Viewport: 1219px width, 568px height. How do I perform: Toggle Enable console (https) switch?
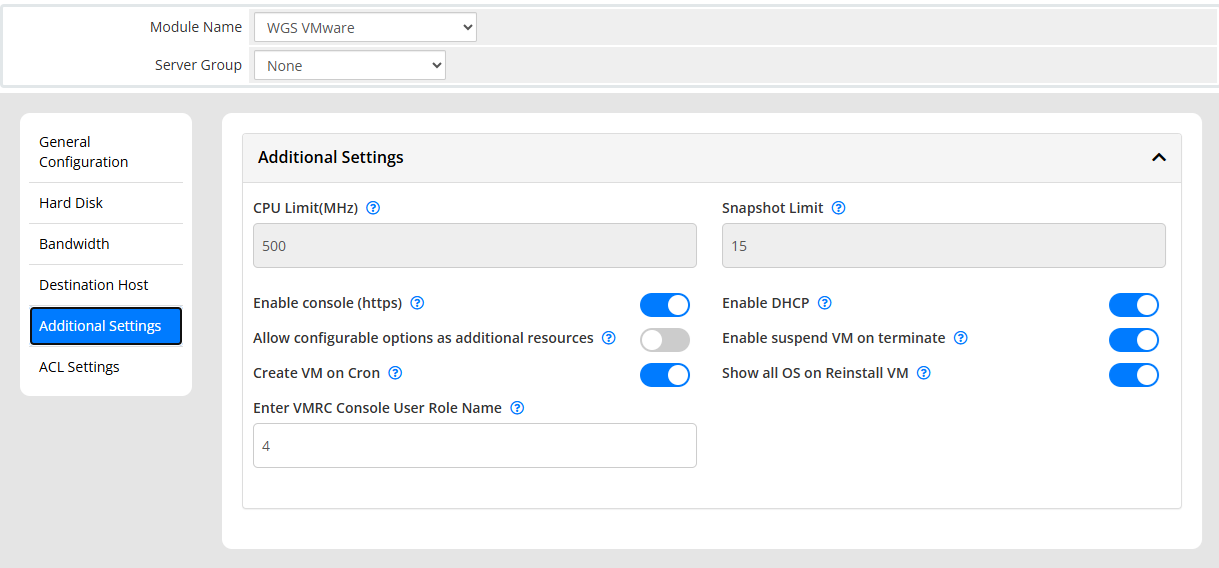coord(665,305)
